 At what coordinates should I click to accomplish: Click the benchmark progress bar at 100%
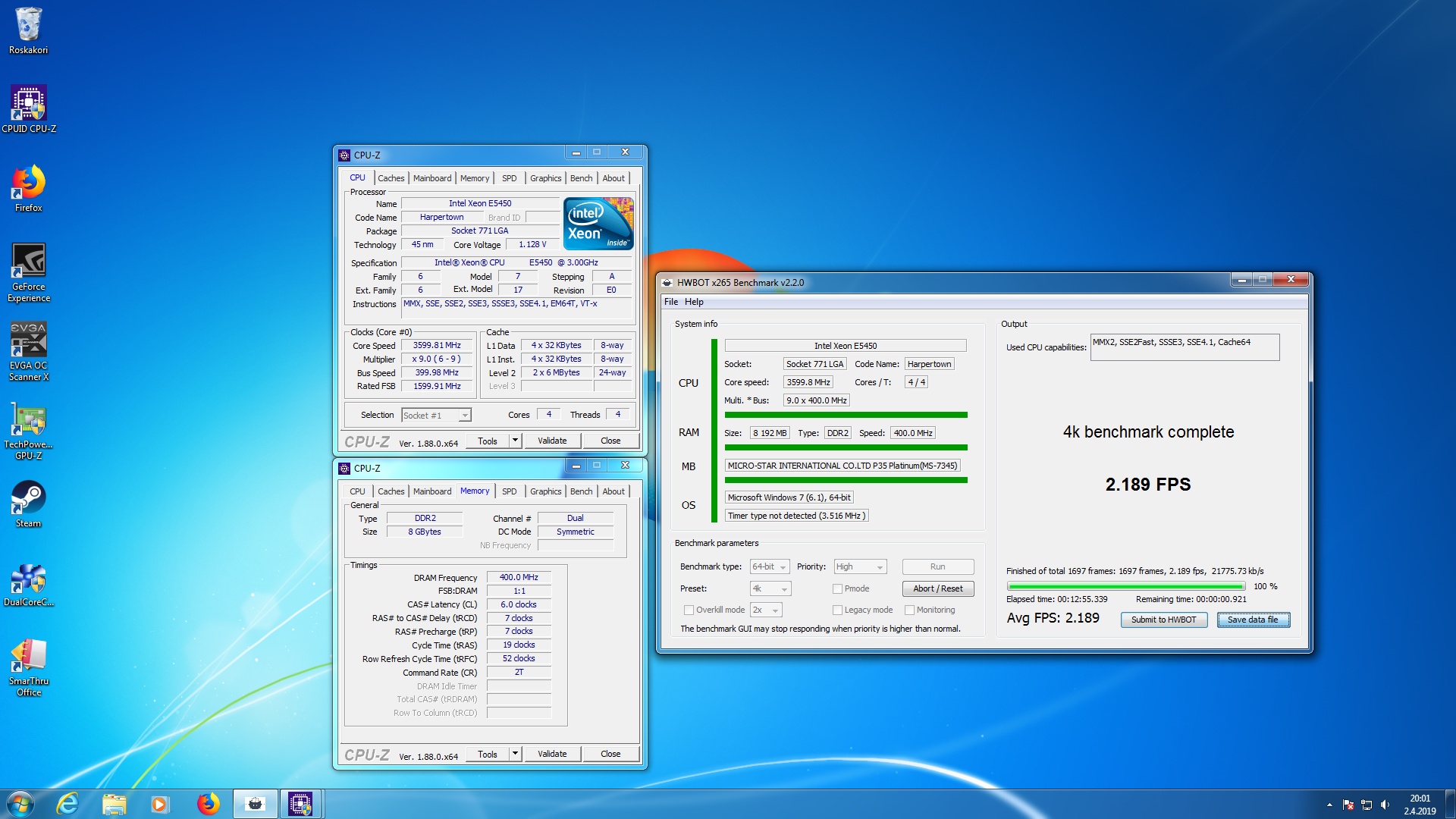coord(1126,586)
